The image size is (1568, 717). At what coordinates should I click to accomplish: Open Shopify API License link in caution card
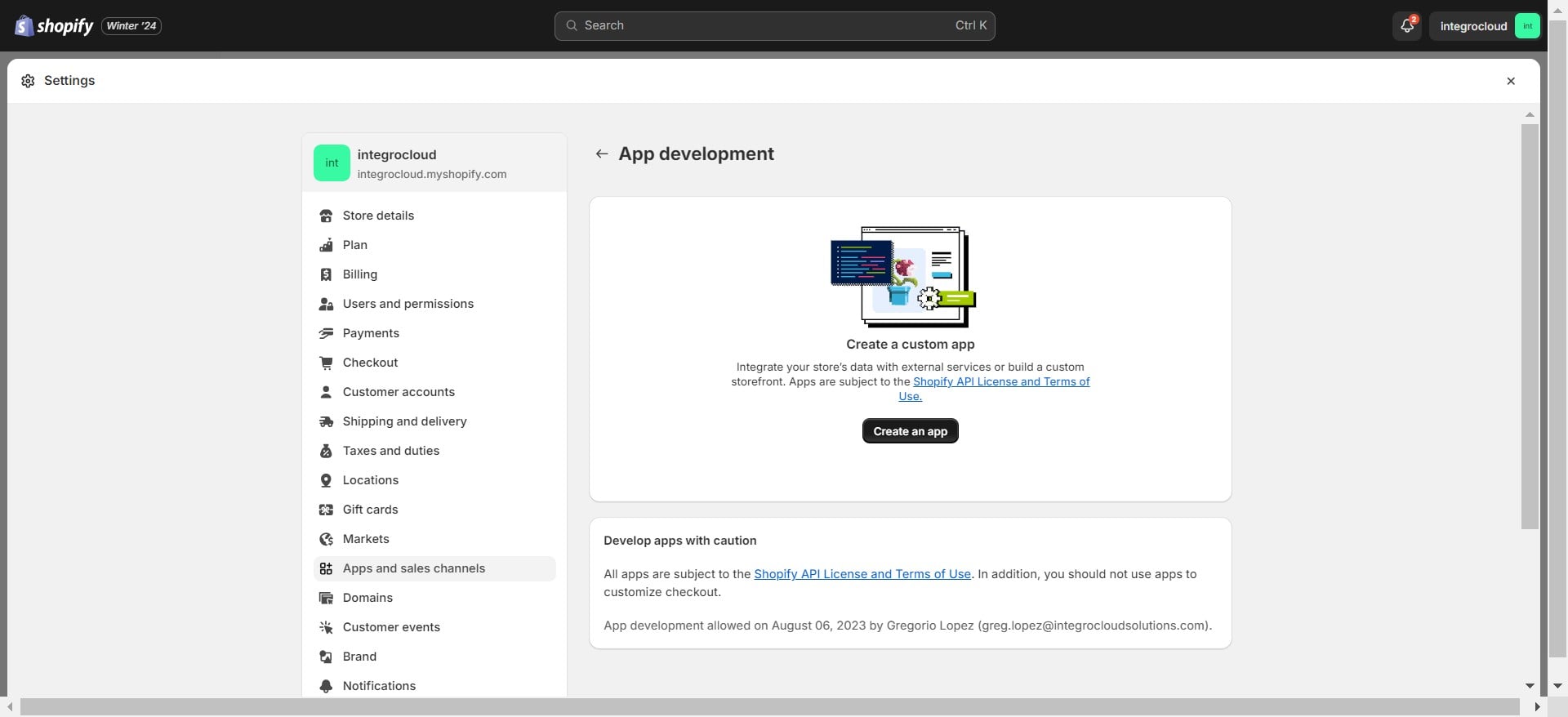862,574
